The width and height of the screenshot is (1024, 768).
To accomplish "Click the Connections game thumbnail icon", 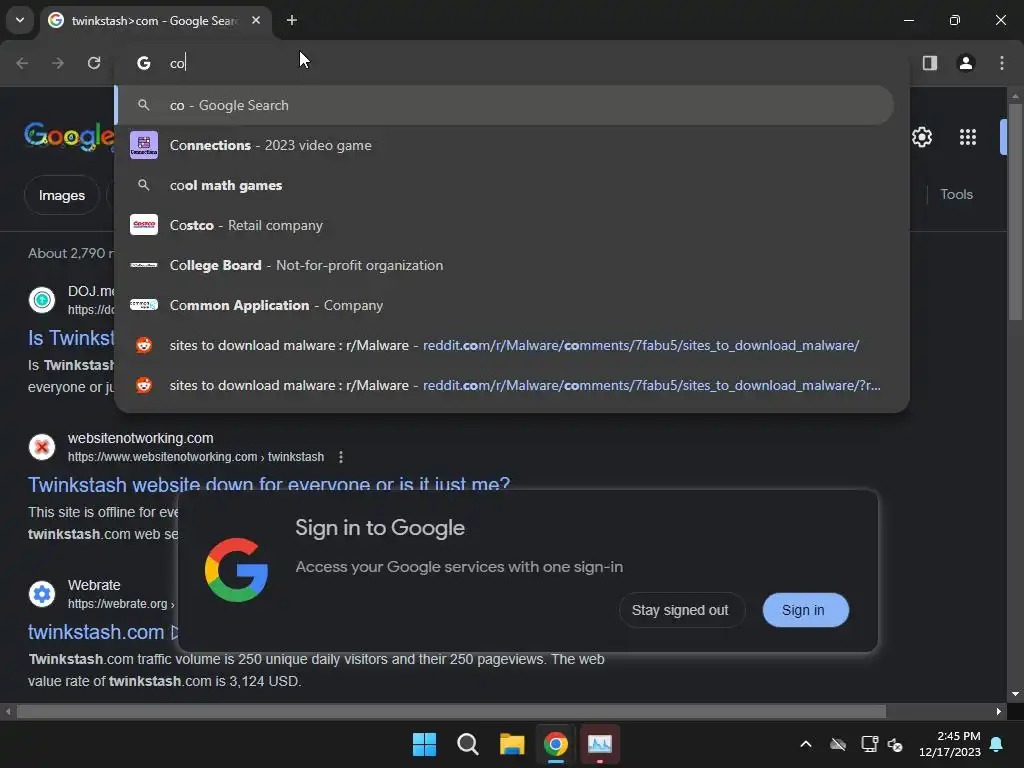I will pos(144,145).
